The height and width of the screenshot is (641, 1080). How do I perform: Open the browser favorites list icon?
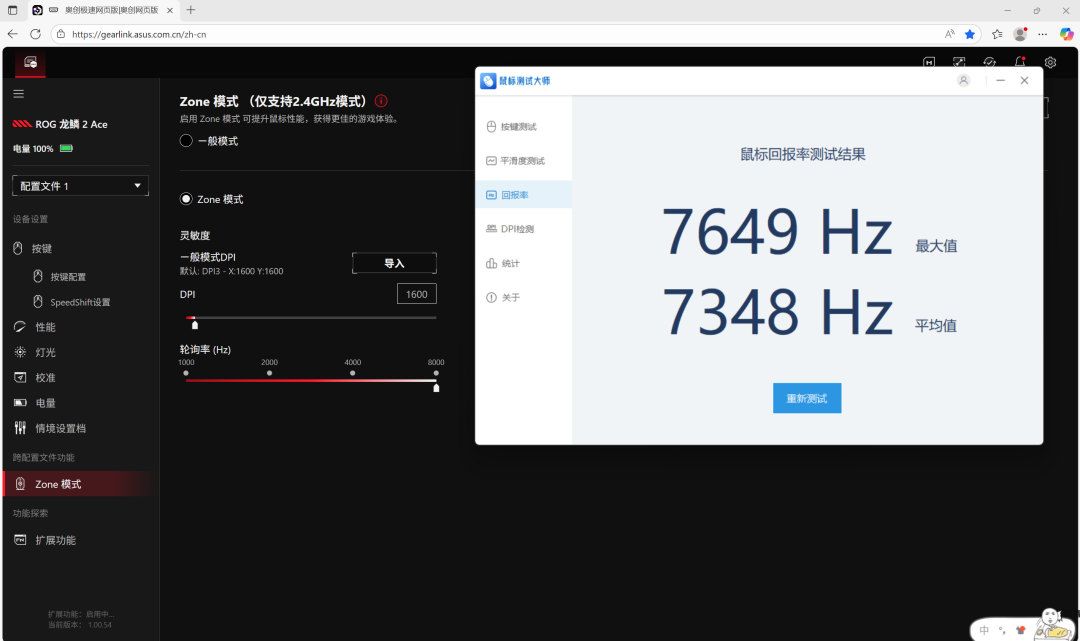pos(997,34)
